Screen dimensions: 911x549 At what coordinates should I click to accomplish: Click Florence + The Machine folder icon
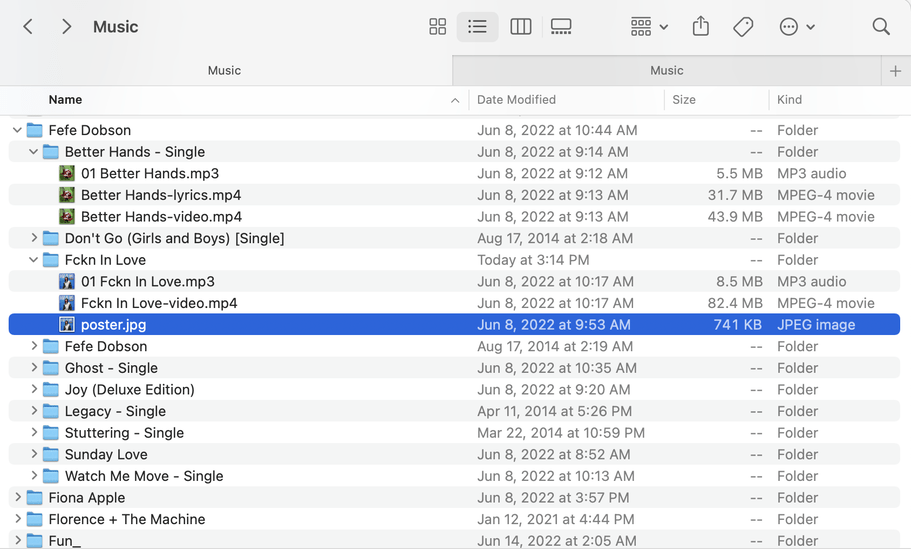click(x=34, y=519)
